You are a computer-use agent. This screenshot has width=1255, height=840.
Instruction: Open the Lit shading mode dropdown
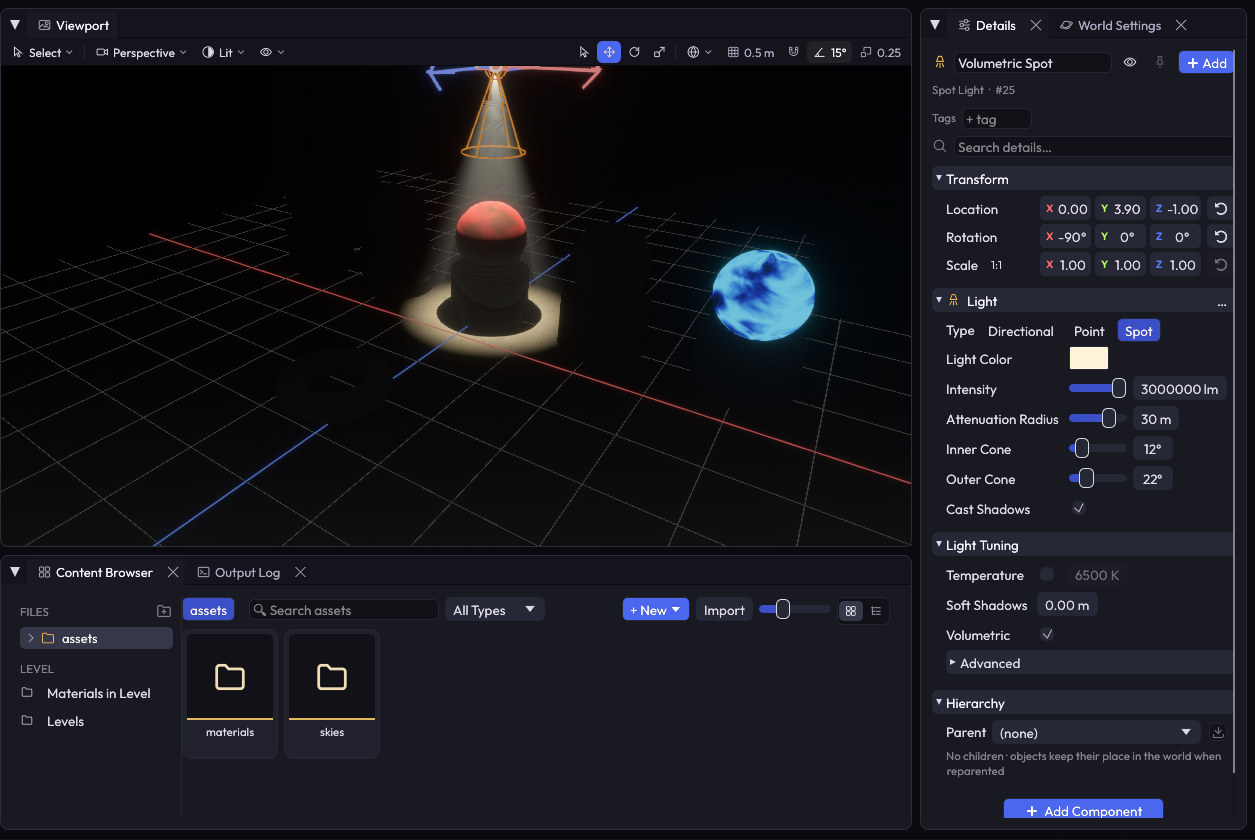[x=223, y=52]
